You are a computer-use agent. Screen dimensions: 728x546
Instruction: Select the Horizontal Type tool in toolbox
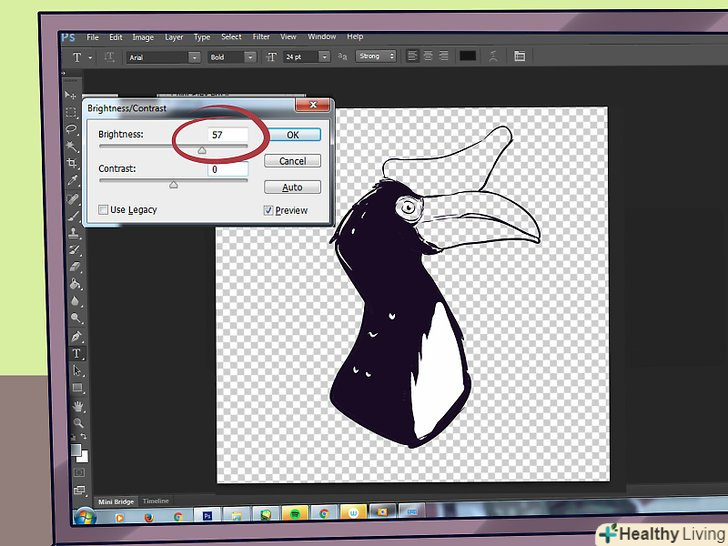point(75,354)
